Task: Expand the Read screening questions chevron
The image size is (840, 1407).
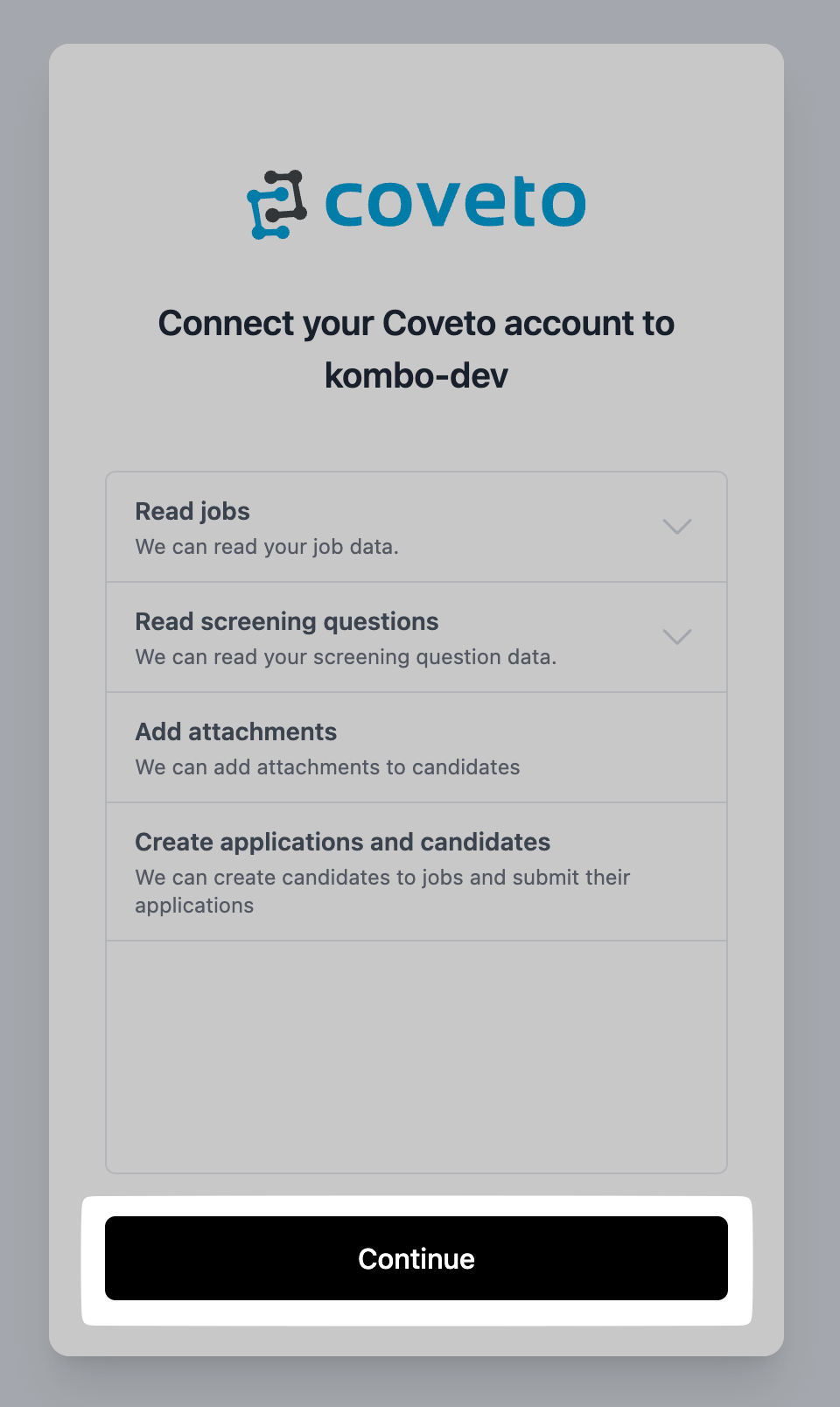Action: (676, 637)
